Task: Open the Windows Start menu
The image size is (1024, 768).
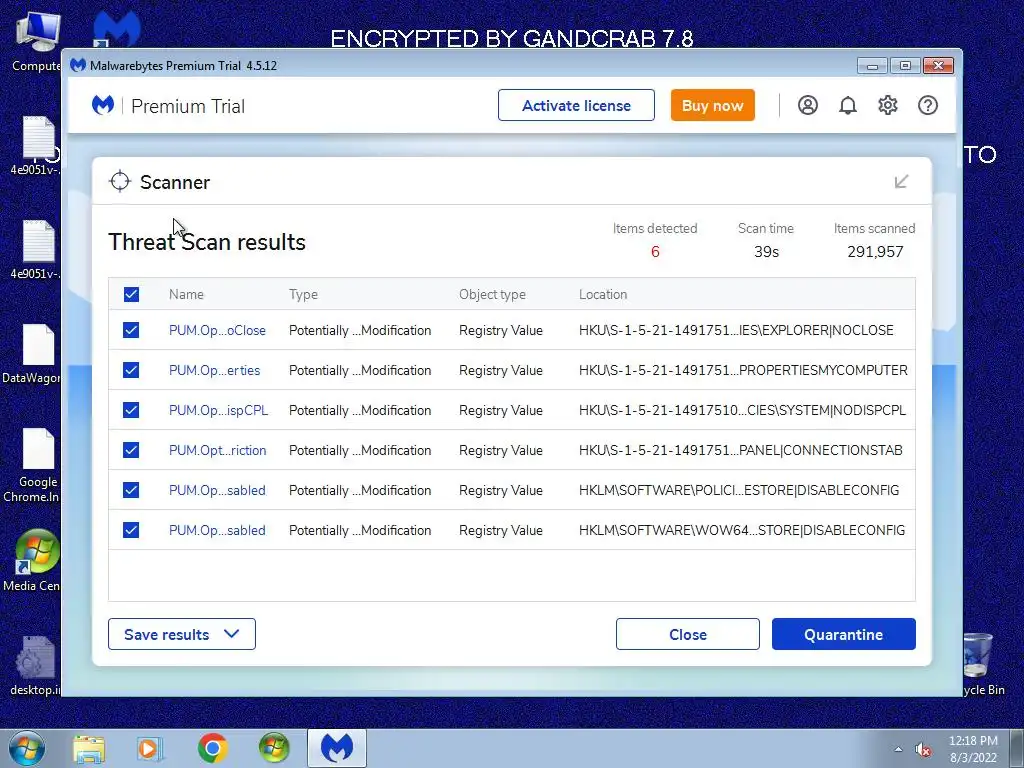Action: click(25, 748)
